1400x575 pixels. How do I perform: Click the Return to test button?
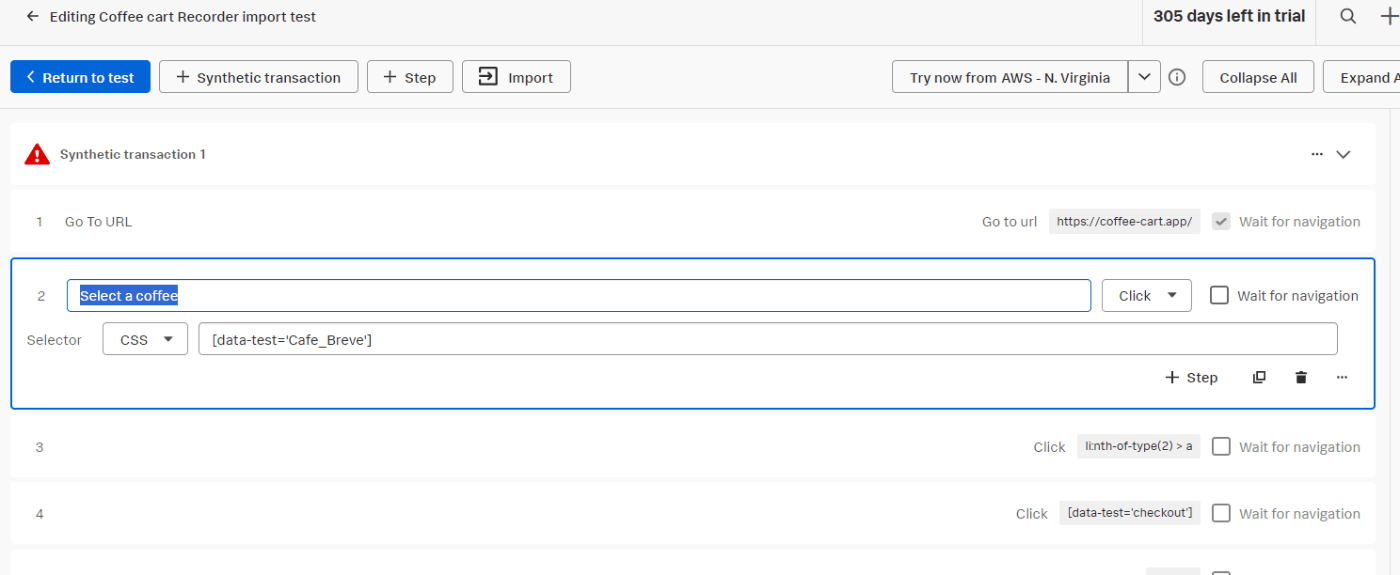[x=80, y=77]
